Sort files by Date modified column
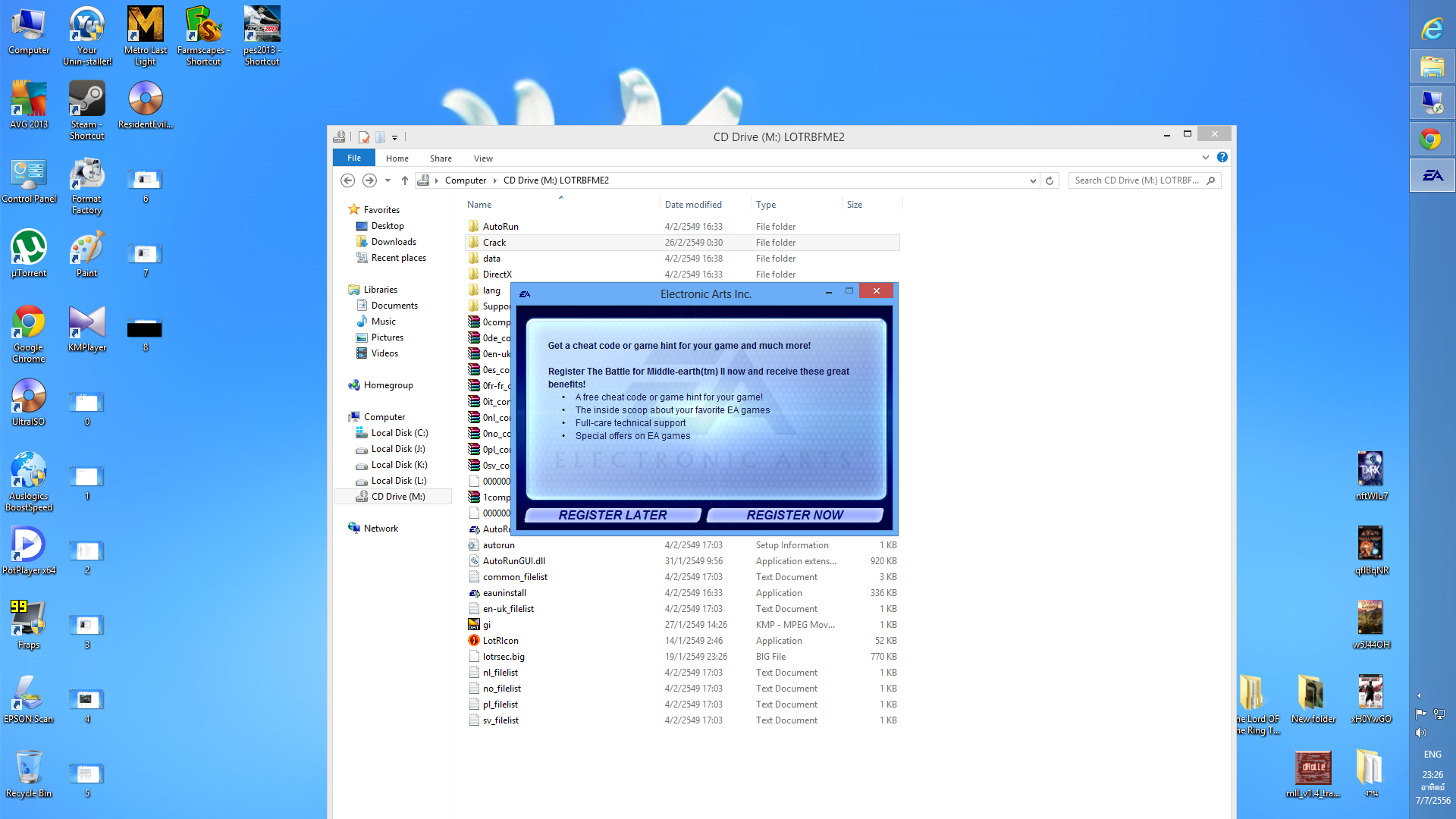Image resolution: width=1456 pixels, height=819 pixels. [x=693, y=205]
